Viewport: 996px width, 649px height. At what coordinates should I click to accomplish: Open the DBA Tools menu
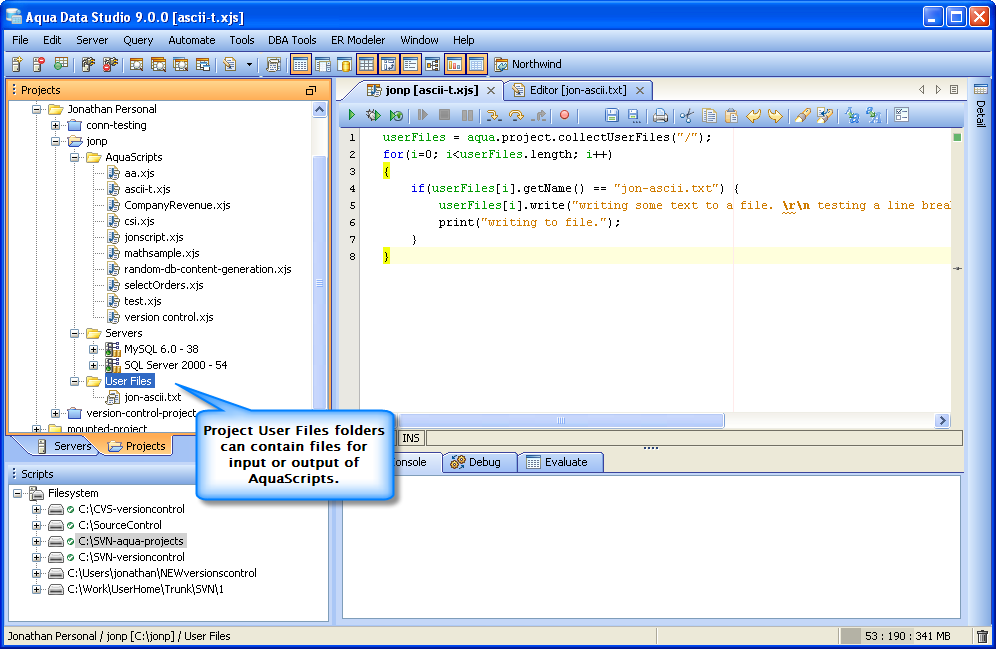(292, 40)
